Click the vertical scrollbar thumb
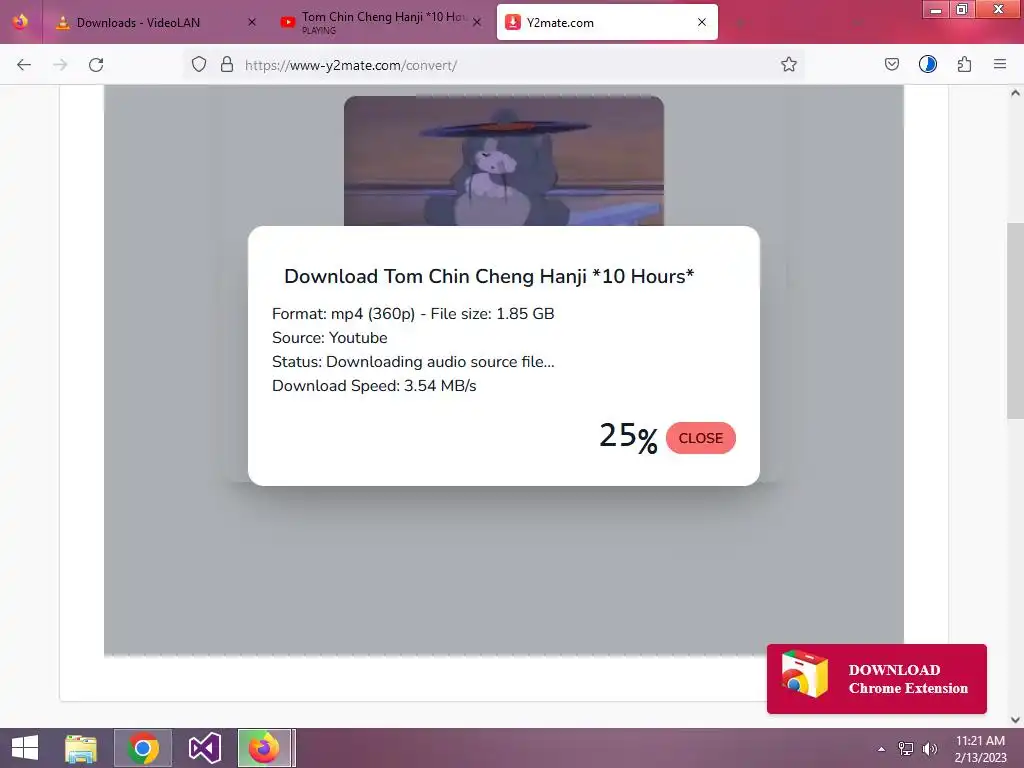1024x768 pixels. (1015, 321)
